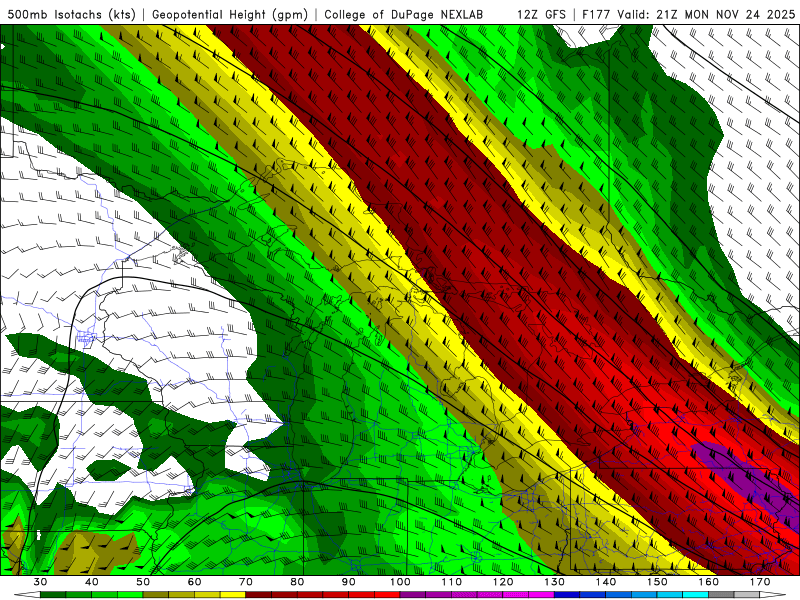Click the 30 label on the color scale
Image resolution: width=800 pixels, height=600 pixels.
pos(40,582)
